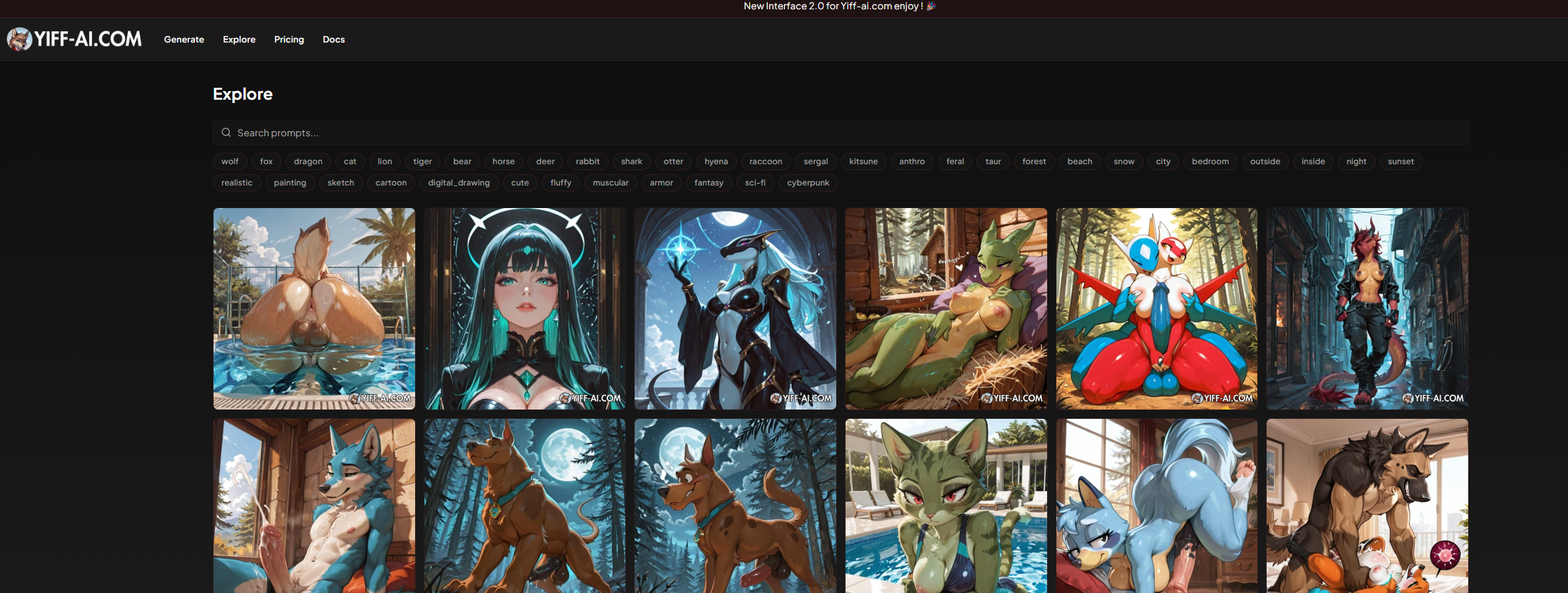This screenshot has width=1568, height=593.
Task: Filter by the cyberpunk tag
Action: [808, 183]
